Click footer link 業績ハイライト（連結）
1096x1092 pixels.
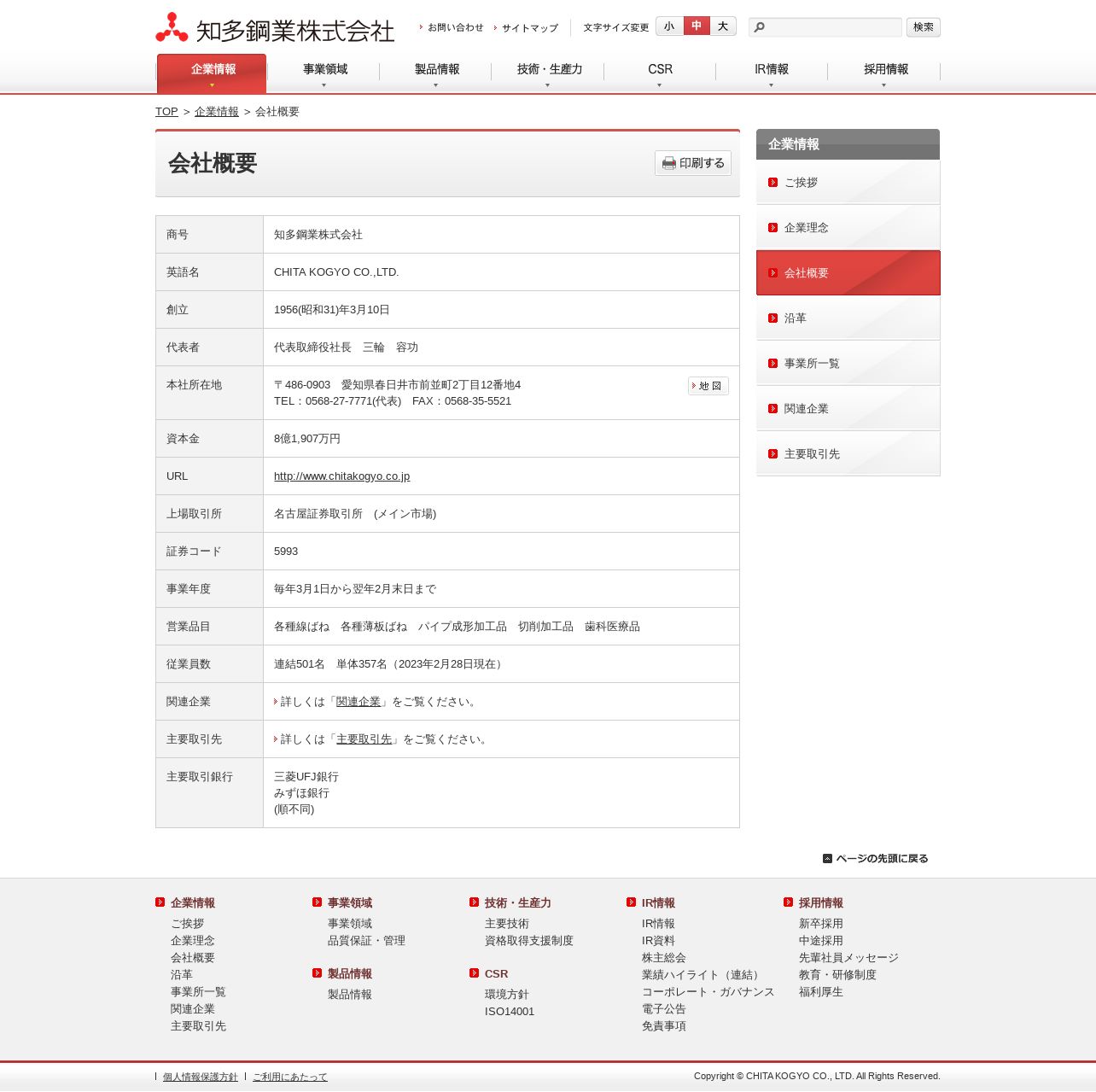coord(702,975)
